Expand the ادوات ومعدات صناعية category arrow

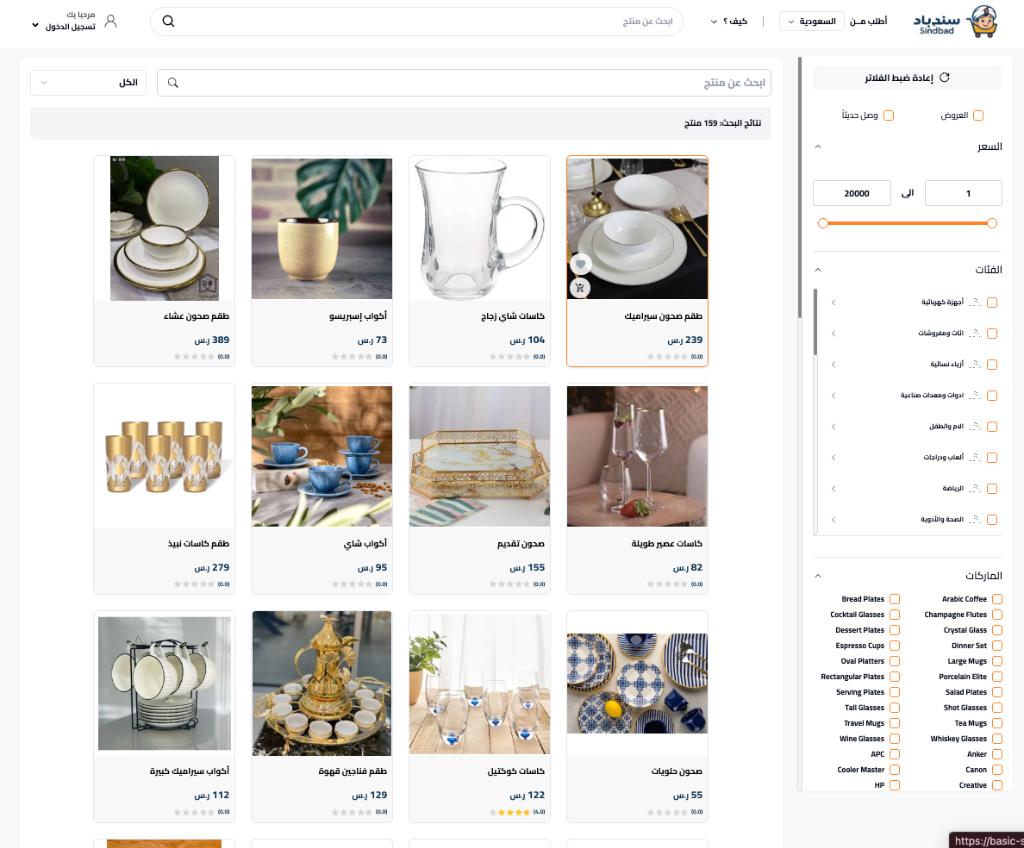833,395
